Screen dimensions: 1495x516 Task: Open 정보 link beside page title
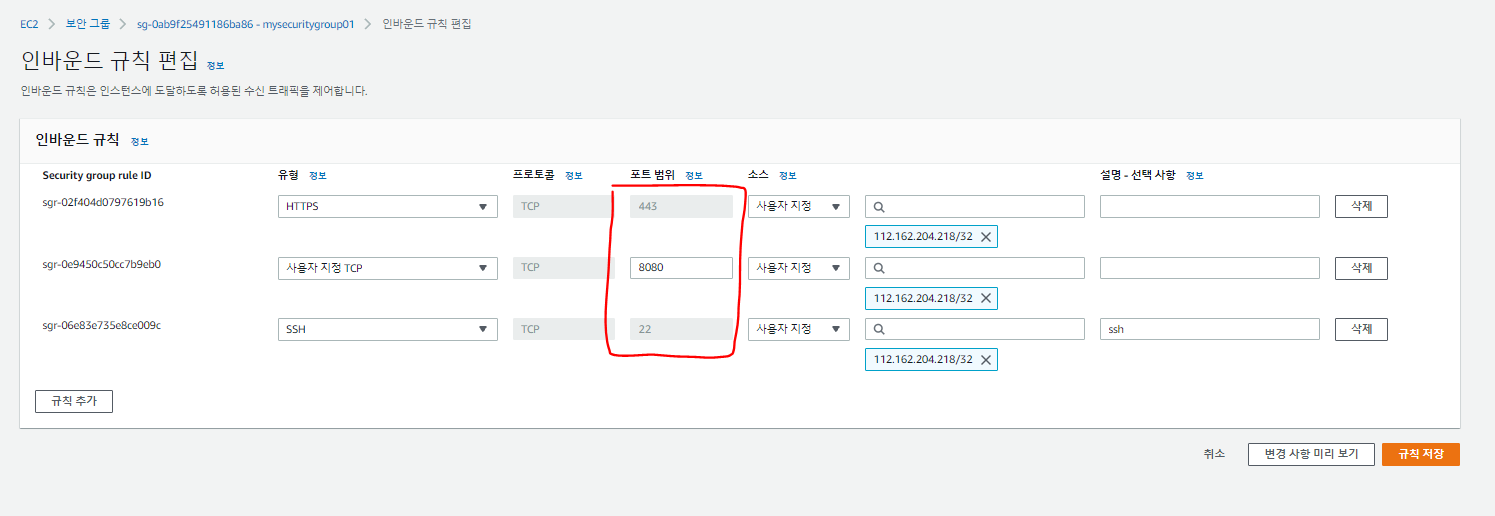coord(216,65)
